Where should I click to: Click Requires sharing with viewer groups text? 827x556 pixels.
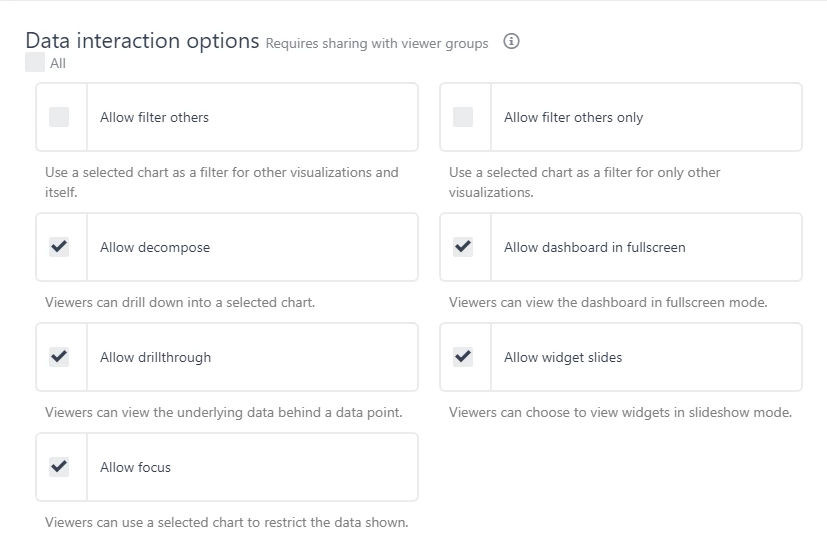coord(377,43)
